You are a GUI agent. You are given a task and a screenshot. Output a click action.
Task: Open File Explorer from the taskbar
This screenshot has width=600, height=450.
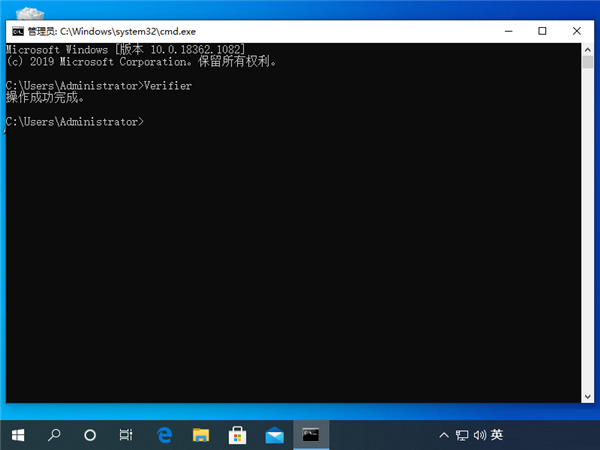click(201, 435)
